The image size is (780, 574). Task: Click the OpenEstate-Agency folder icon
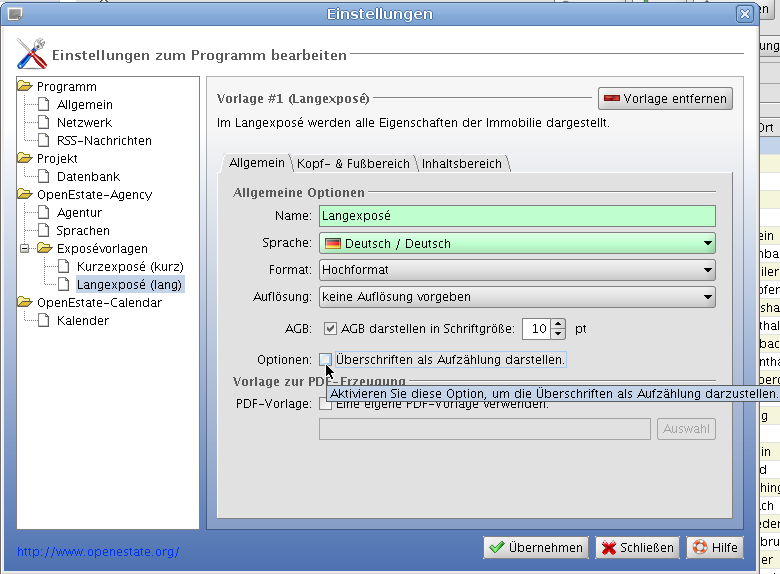pyautogui.click(x=25, y=195)
